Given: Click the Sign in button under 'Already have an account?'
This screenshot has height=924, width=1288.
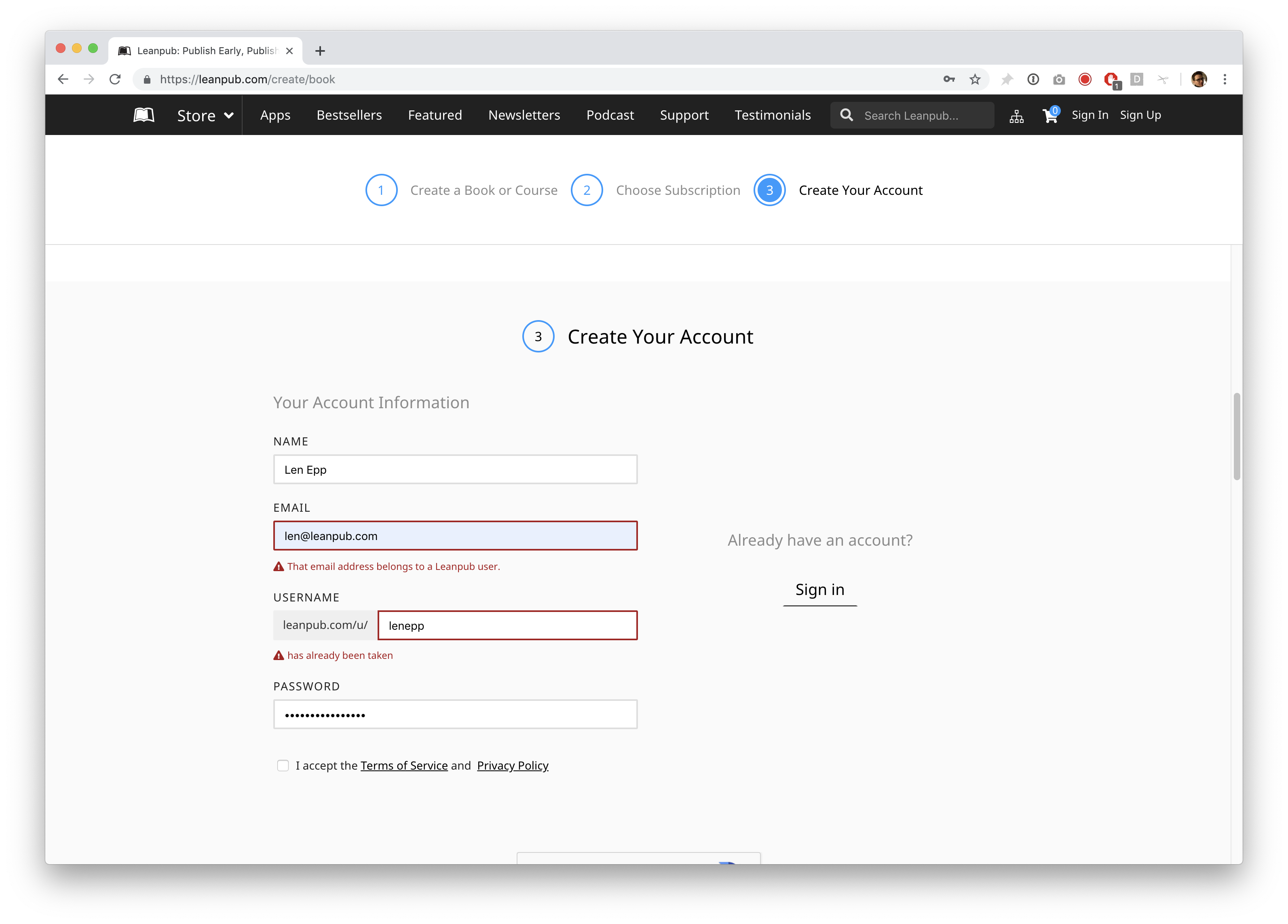Looking at the screenshot, I should point(819,590).
